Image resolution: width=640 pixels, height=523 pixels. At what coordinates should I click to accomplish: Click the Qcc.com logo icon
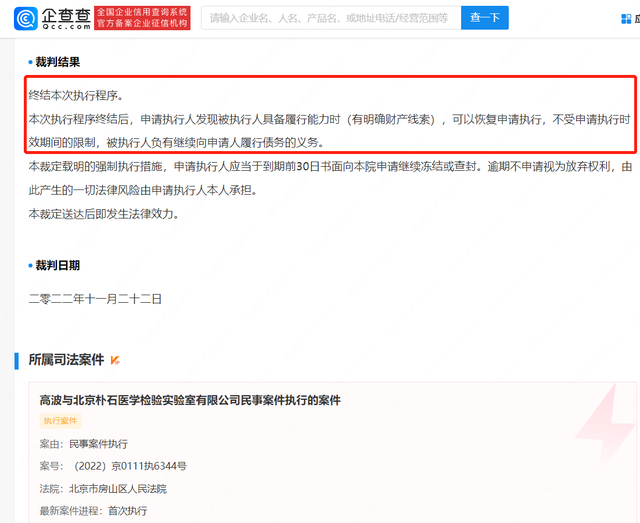pyautogui.click(x=26, y=18)
